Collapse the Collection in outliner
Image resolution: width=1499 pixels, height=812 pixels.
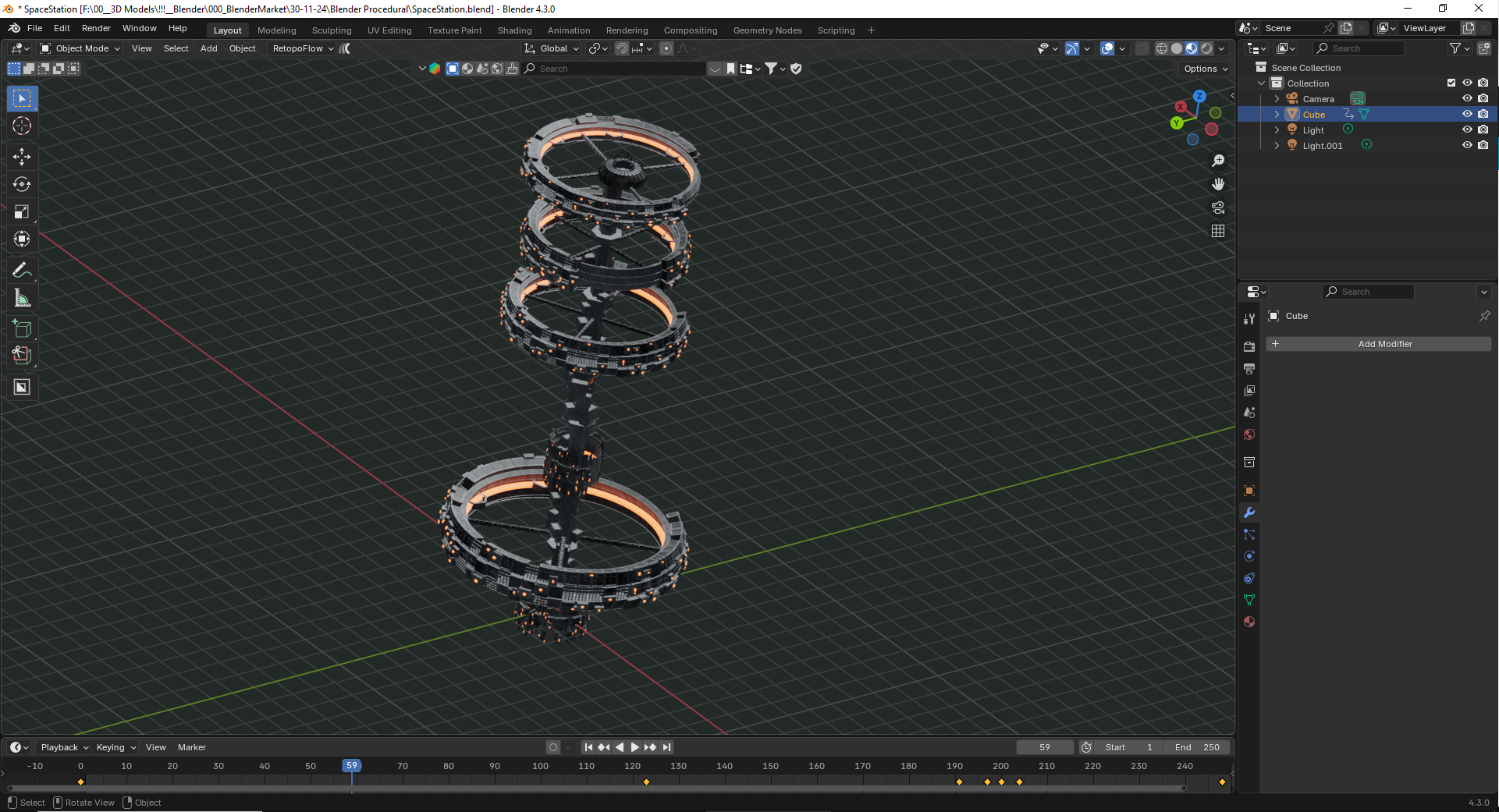pyautogui.click(x=1261, y=83)
